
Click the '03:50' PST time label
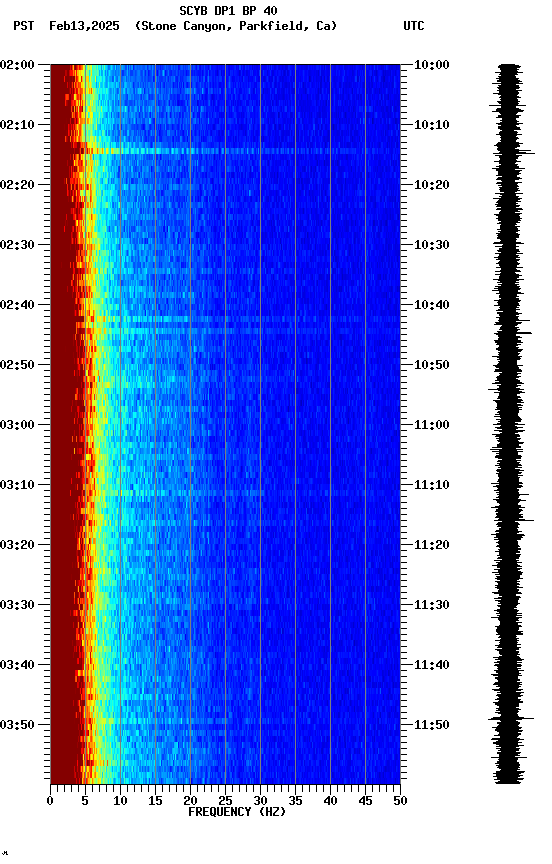17,725
